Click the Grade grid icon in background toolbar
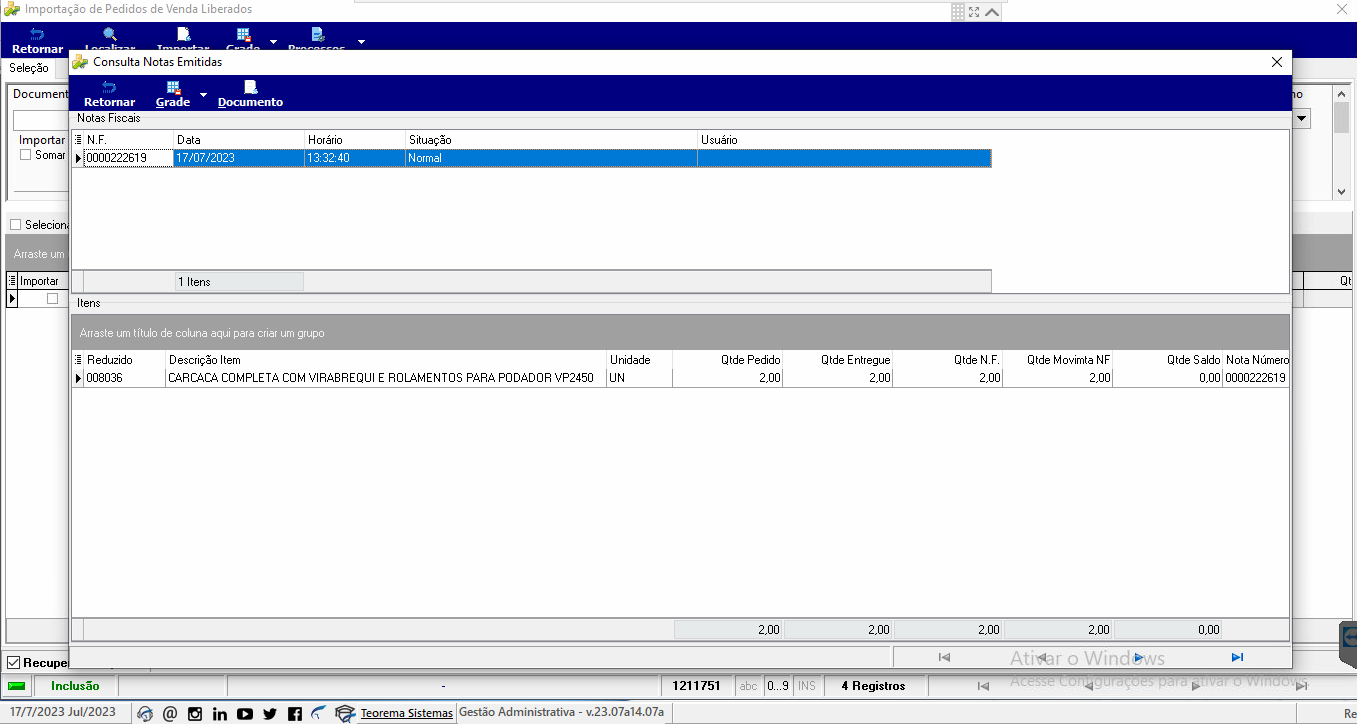The width and height of the screenshot is (1358, 728). coord(243,34)
